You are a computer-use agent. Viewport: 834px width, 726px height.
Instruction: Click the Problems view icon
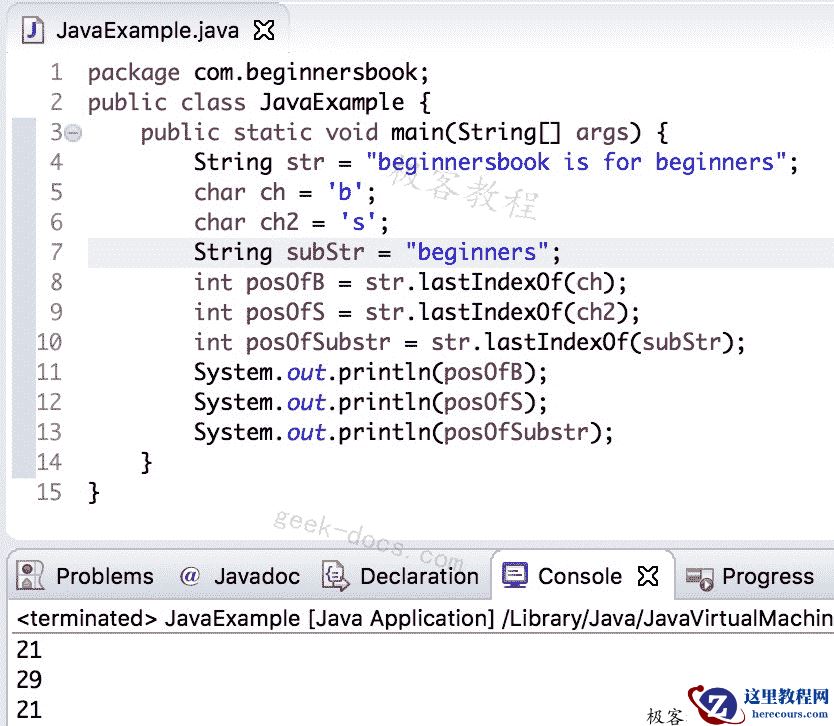[30, 576]
